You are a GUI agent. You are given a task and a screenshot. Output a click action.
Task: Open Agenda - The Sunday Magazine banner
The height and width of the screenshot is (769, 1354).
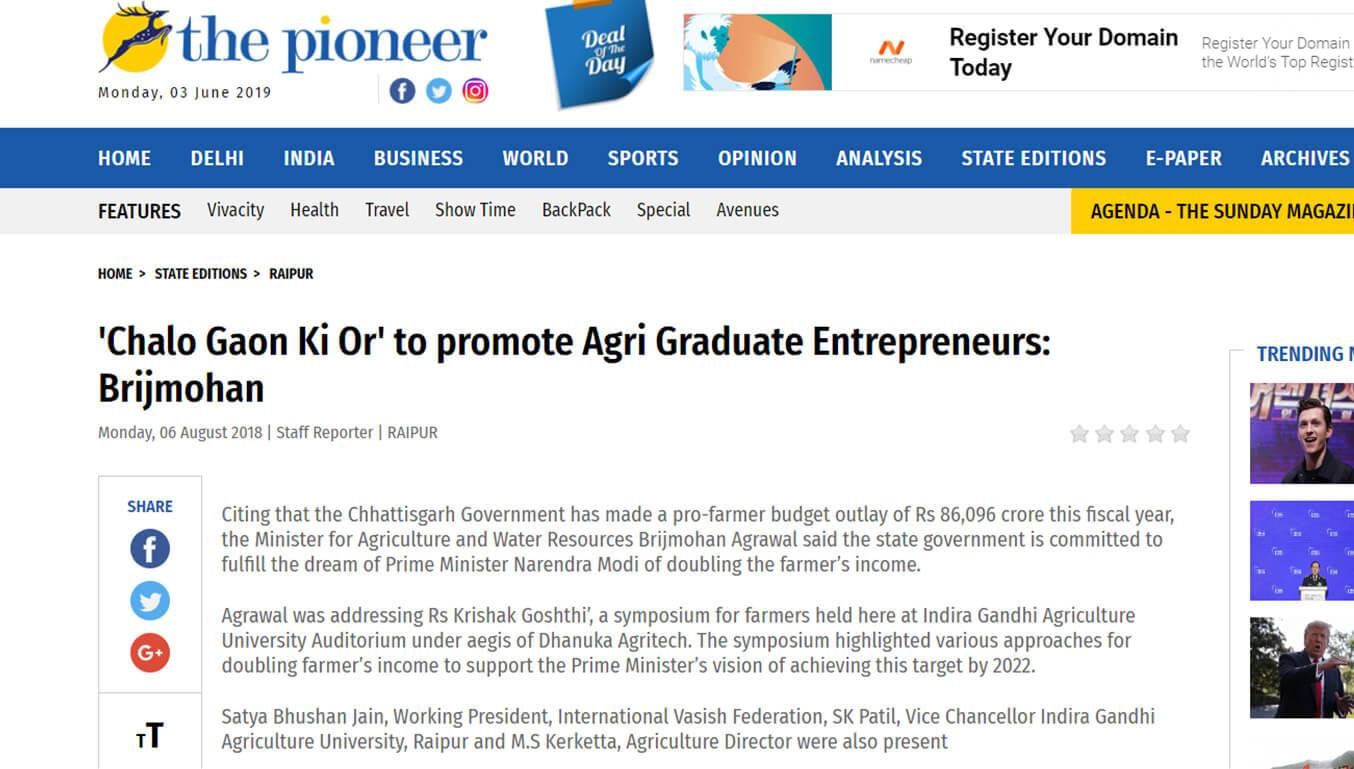[x=1212, y=211]
